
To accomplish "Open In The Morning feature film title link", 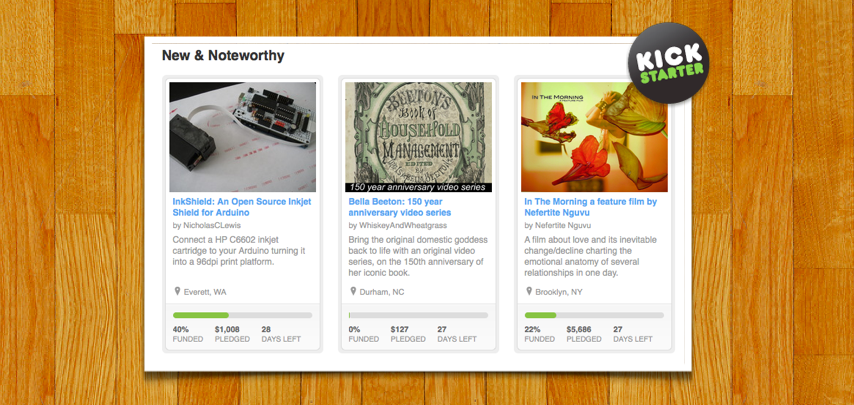I will 591,207.
